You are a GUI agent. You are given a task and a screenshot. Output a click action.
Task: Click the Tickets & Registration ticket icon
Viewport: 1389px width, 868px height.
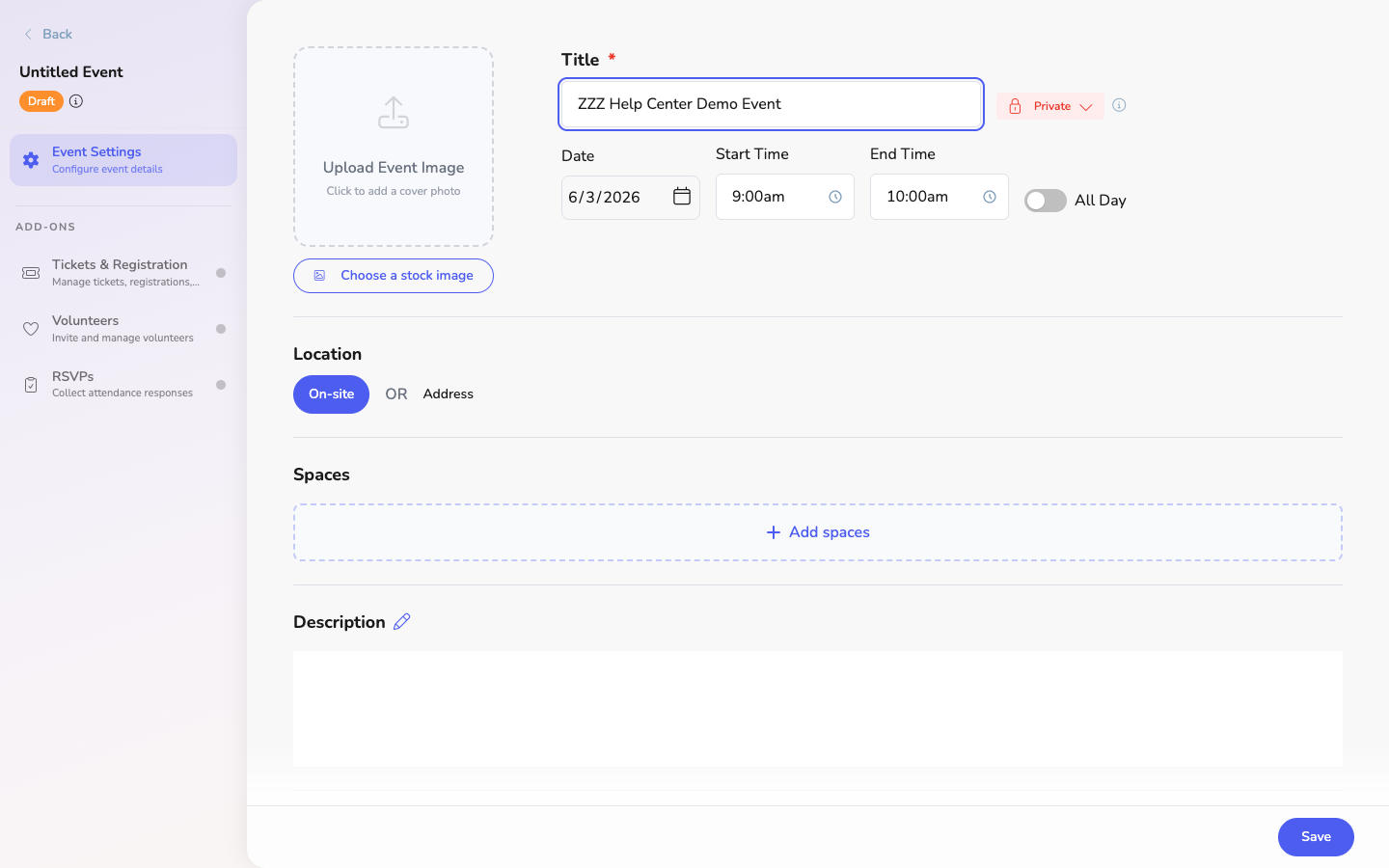(x=31, y=273)
